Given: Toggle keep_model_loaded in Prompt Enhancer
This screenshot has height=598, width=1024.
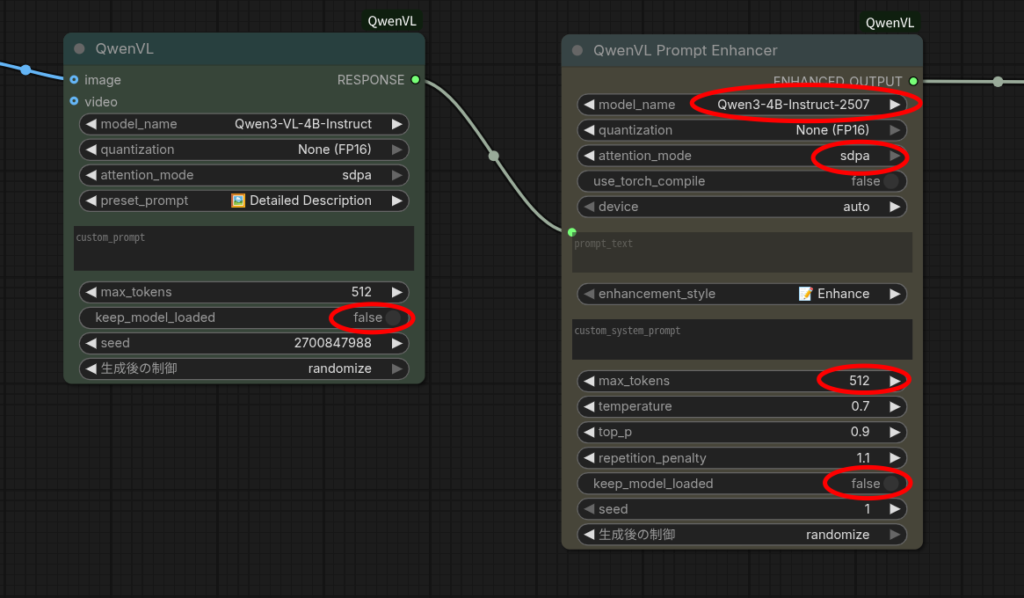Looking at the screenshot, I should pos(889,484).
